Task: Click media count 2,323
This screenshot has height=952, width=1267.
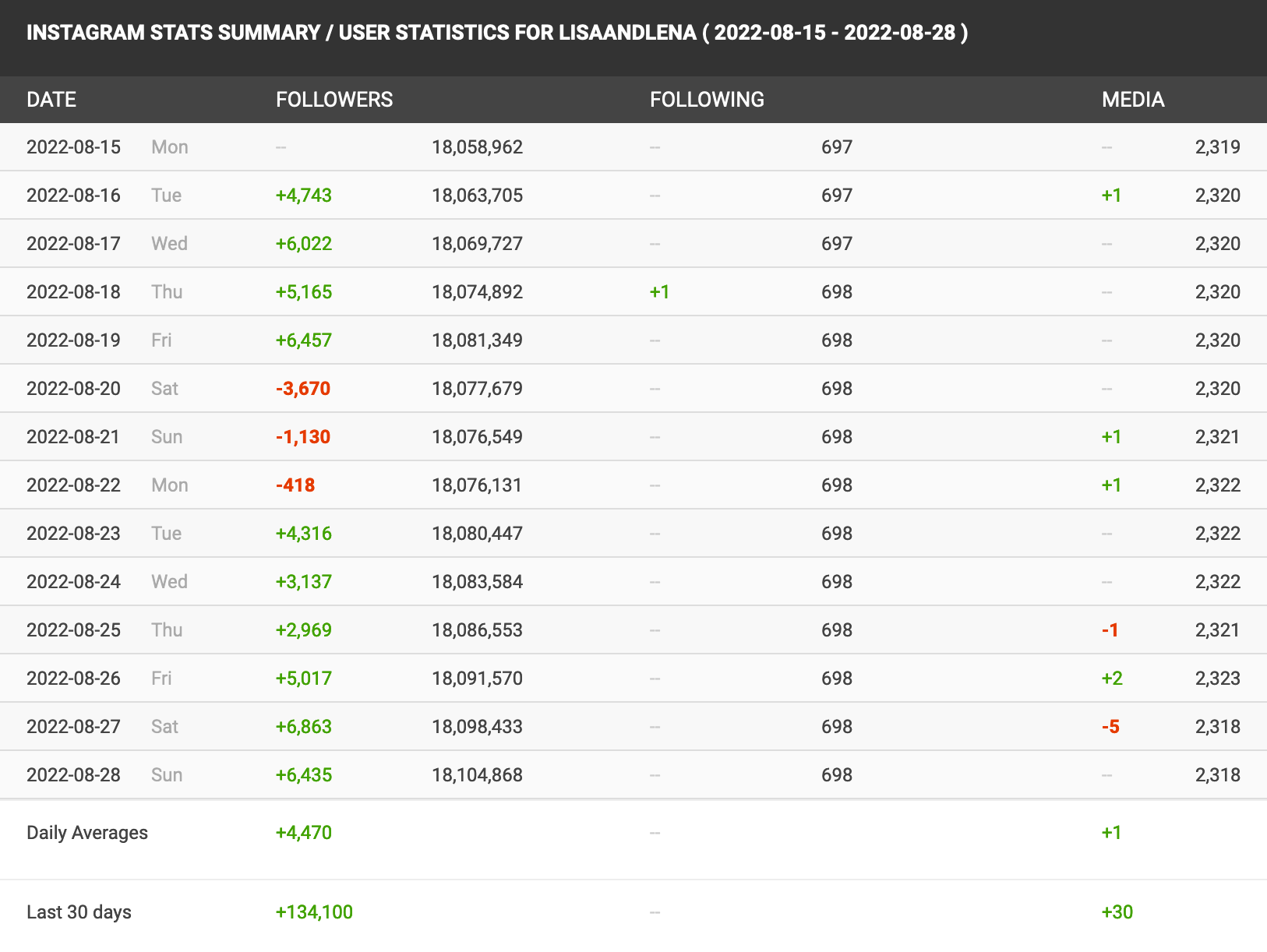Action: click(1218, 679)
